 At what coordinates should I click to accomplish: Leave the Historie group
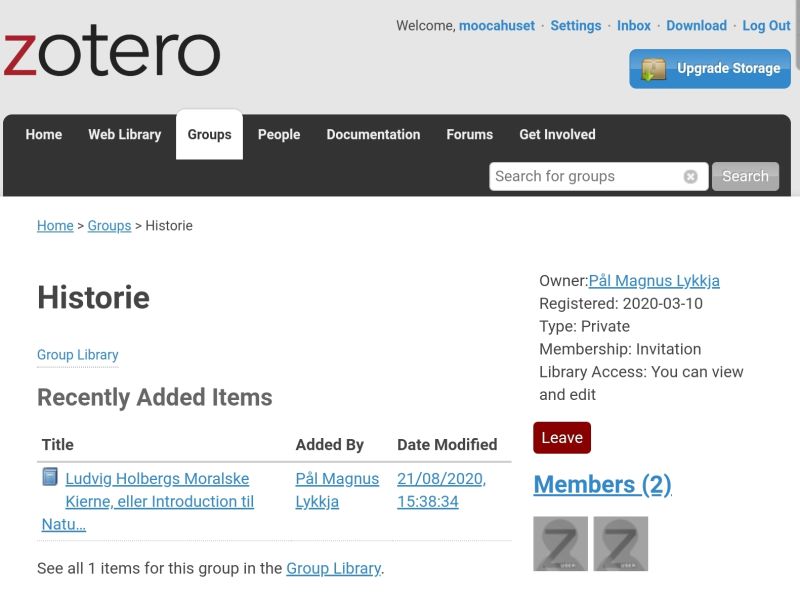pos(562,438)
